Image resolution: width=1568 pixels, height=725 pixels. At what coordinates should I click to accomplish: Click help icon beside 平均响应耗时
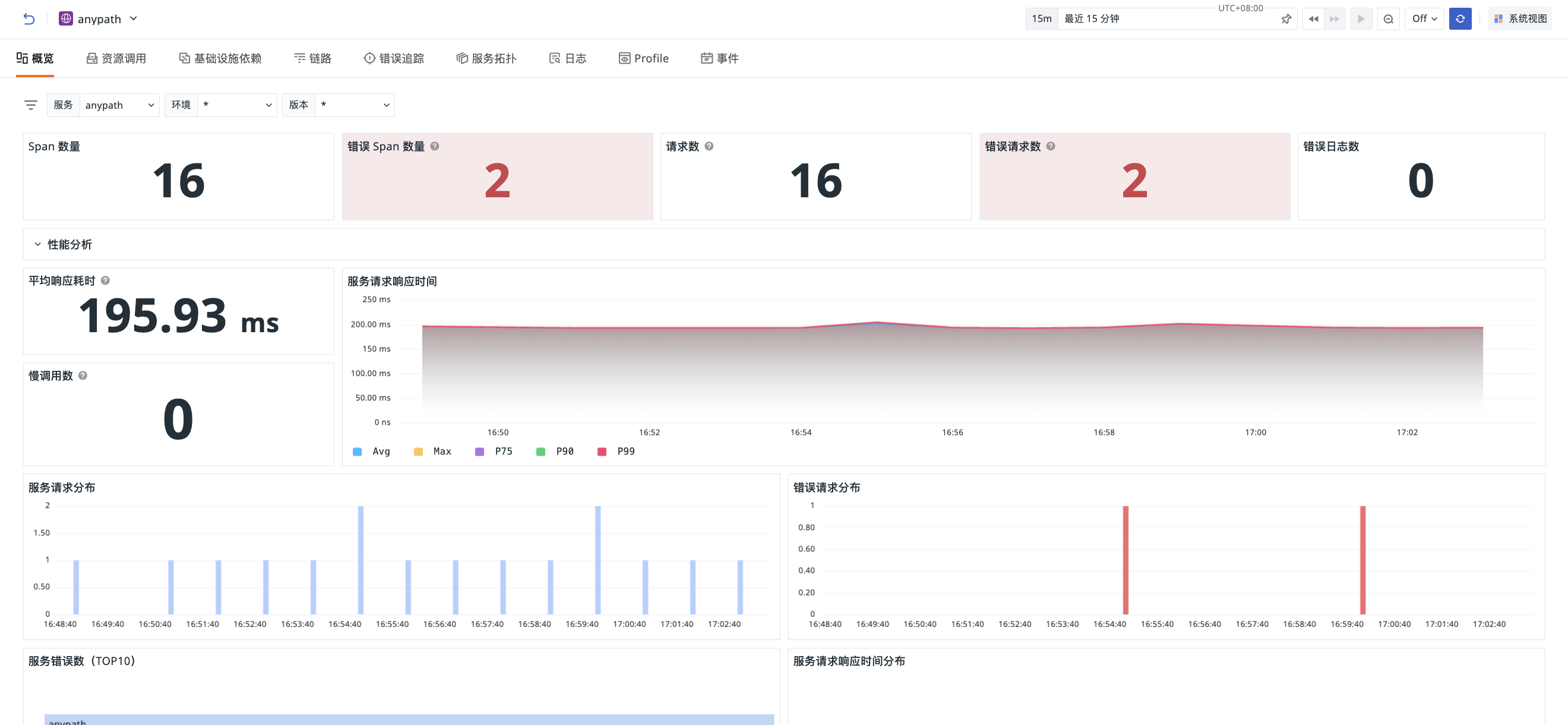(x=105, y=280)
